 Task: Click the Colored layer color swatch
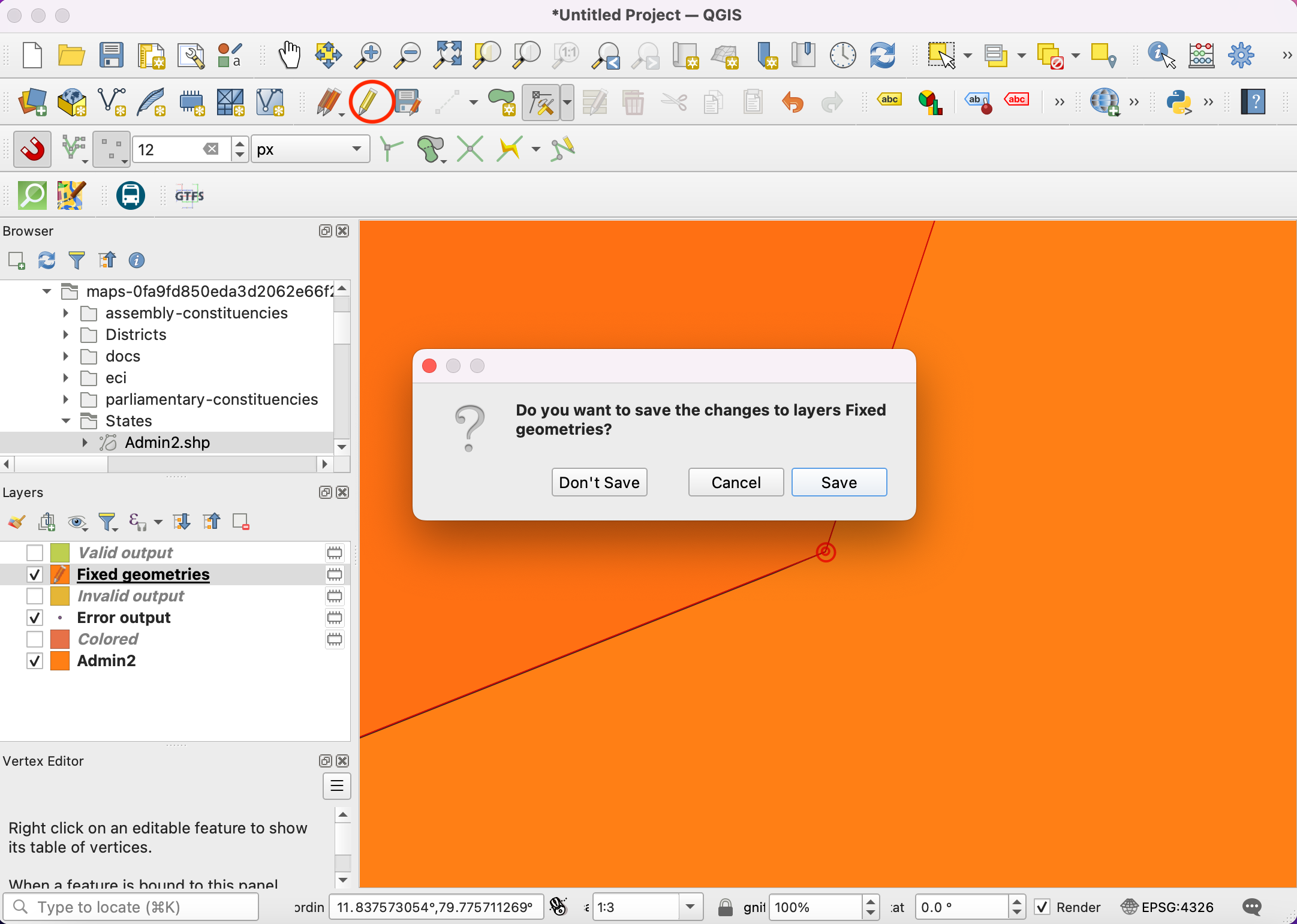(60, 639)
